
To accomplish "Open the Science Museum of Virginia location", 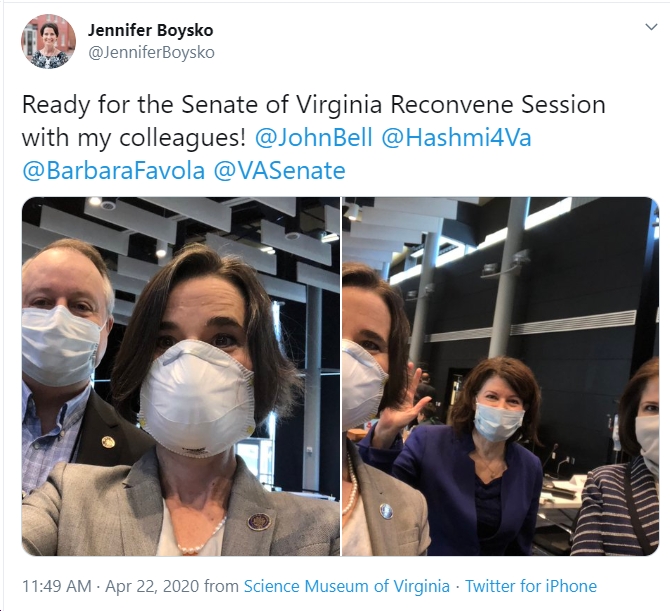I will (x=347, y=586).
